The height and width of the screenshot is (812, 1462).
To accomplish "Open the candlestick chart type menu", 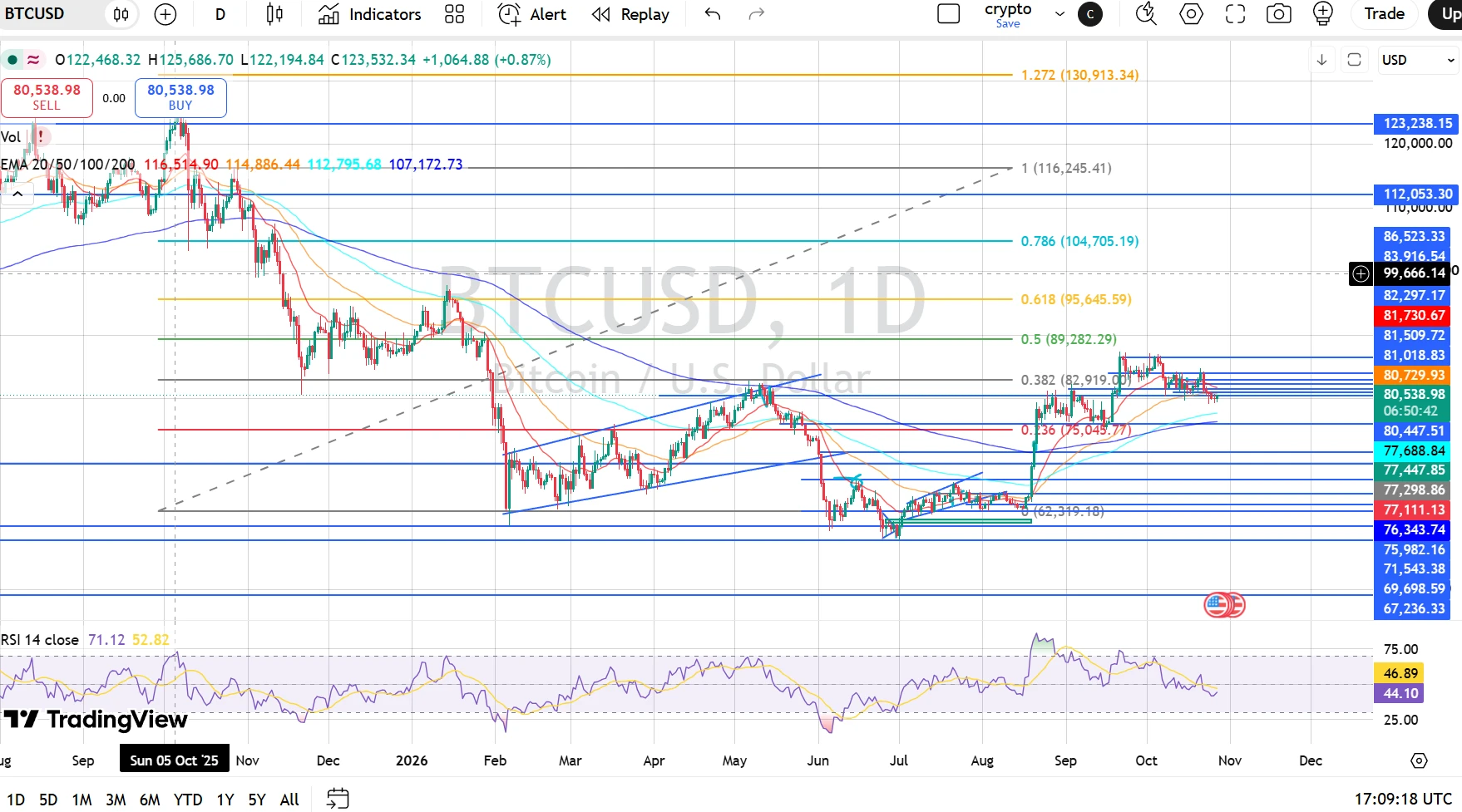I will pos(274,14).
